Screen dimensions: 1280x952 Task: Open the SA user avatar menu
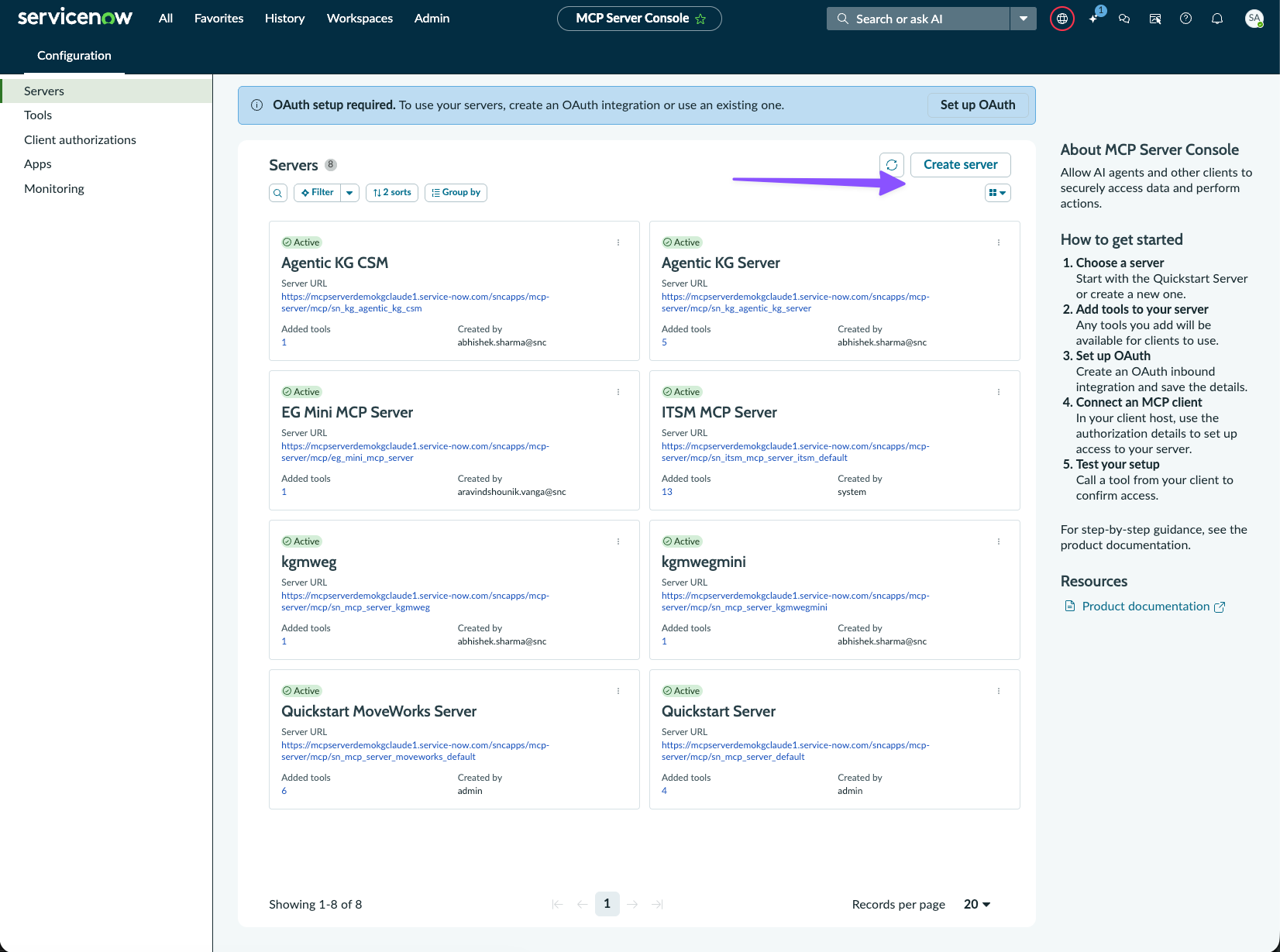click(x=1254, y=19)
